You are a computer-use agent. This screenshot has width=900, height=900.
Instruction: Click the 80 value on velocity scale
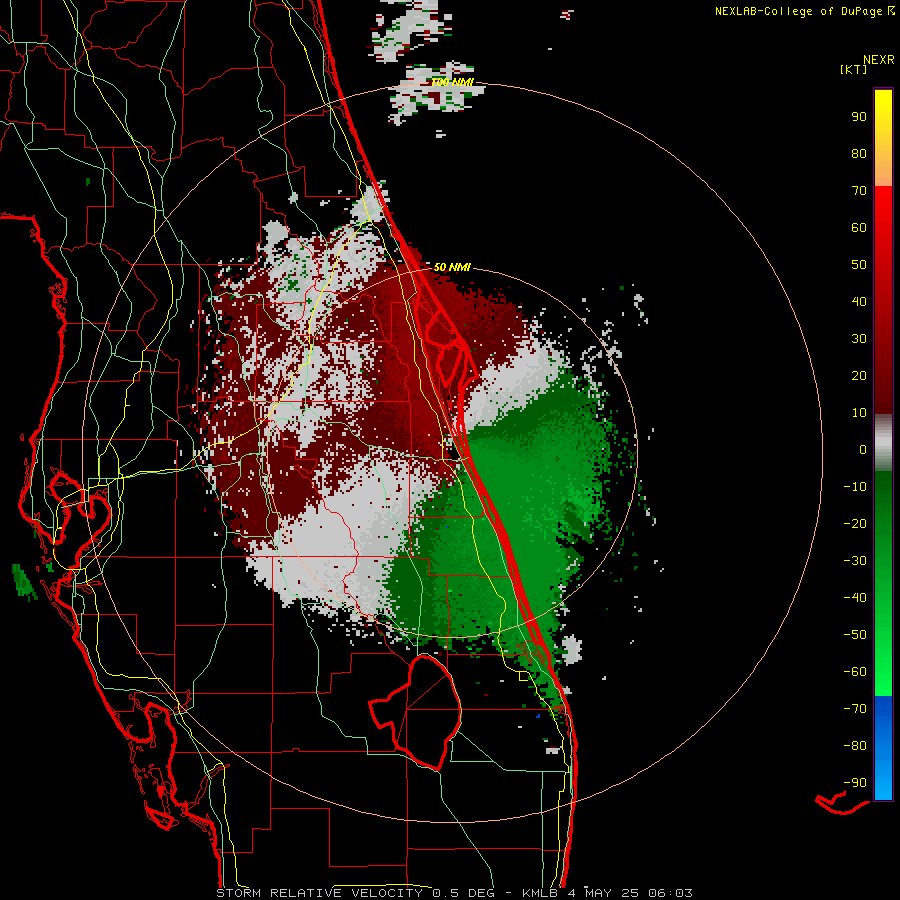coord(859,154)
